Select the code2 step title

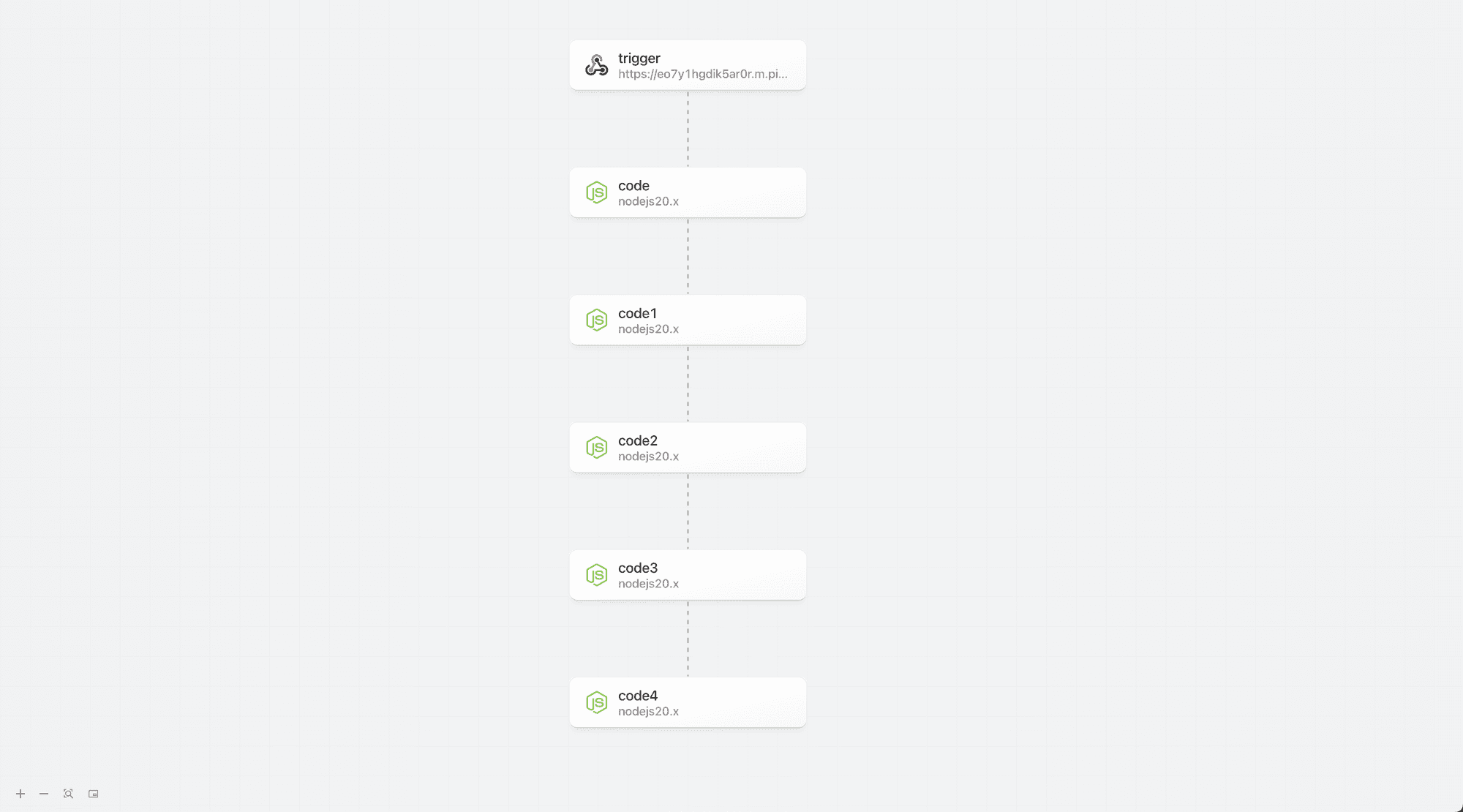[638, 440]
